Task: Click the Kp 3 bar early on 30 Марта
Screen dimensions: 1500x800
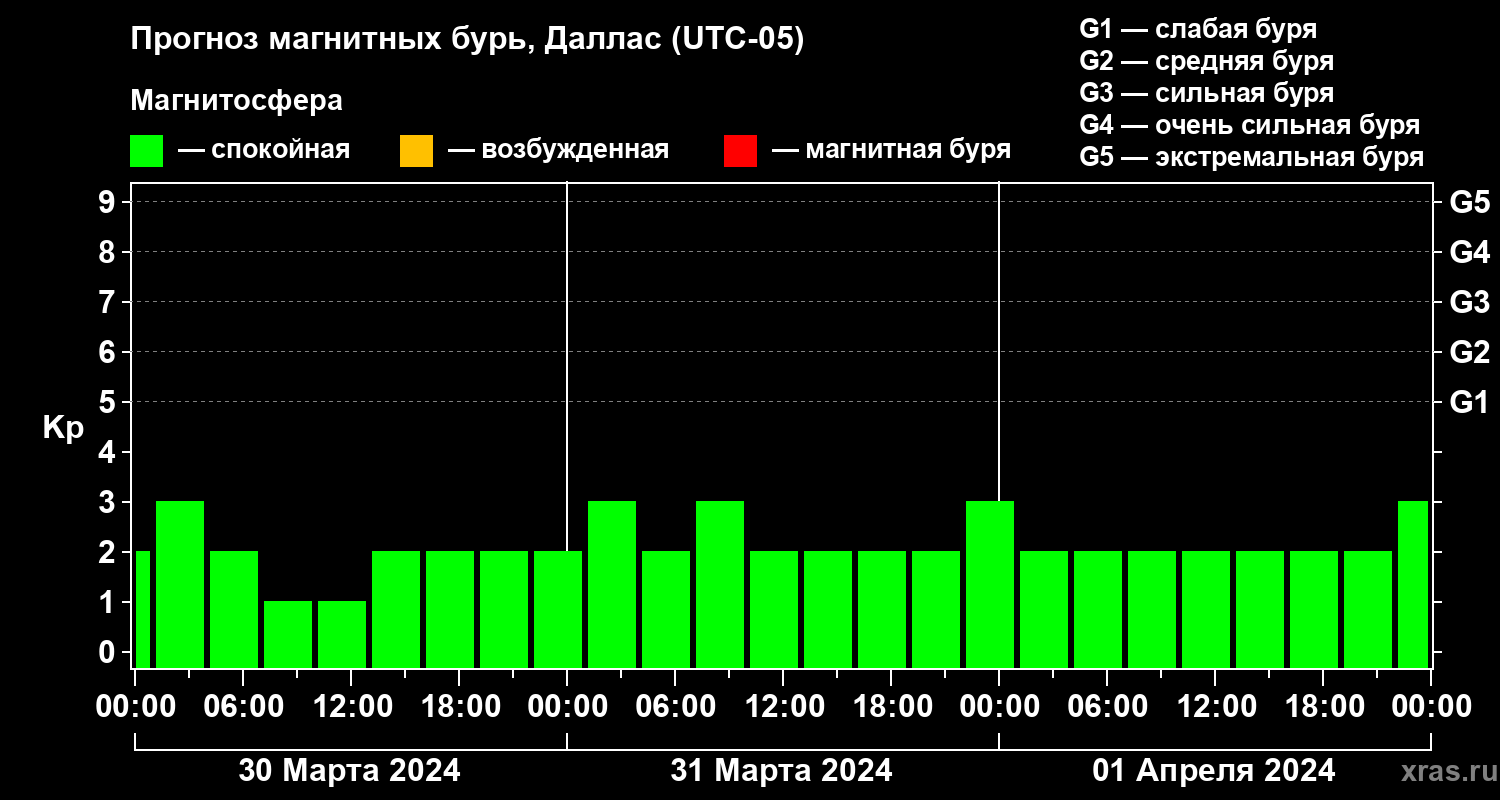Action: pyautogui.click(x=180, y=584)
